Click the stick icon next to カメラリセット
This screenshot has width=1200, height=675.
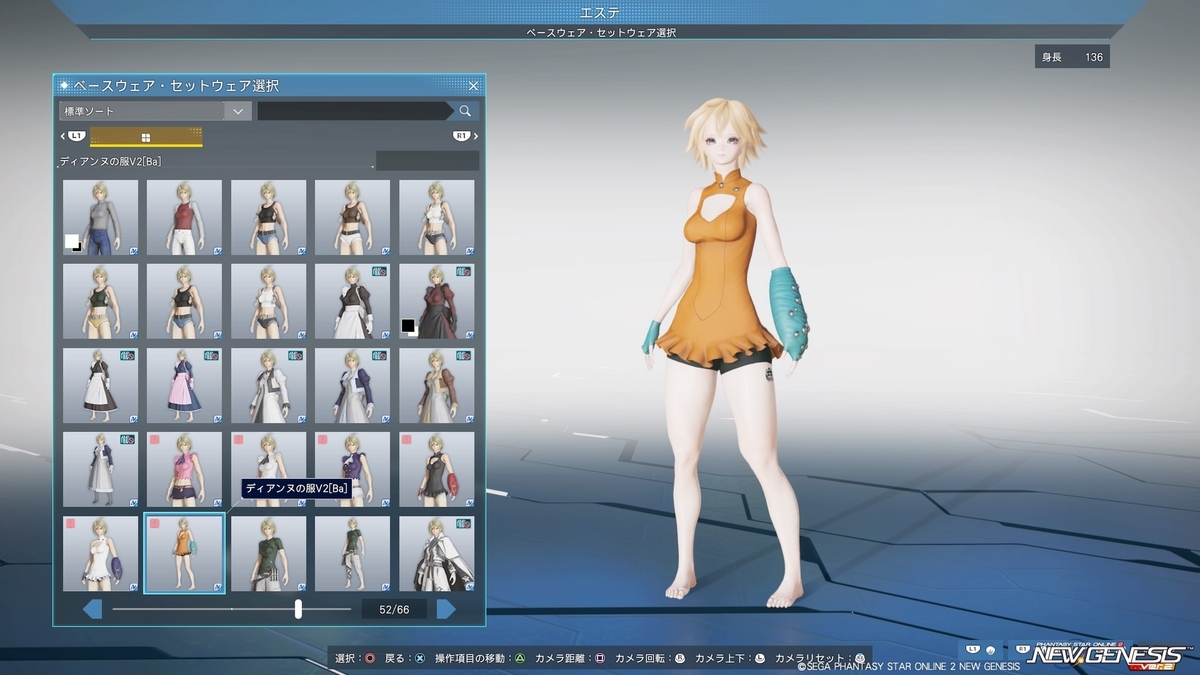[x=859, y=659]
